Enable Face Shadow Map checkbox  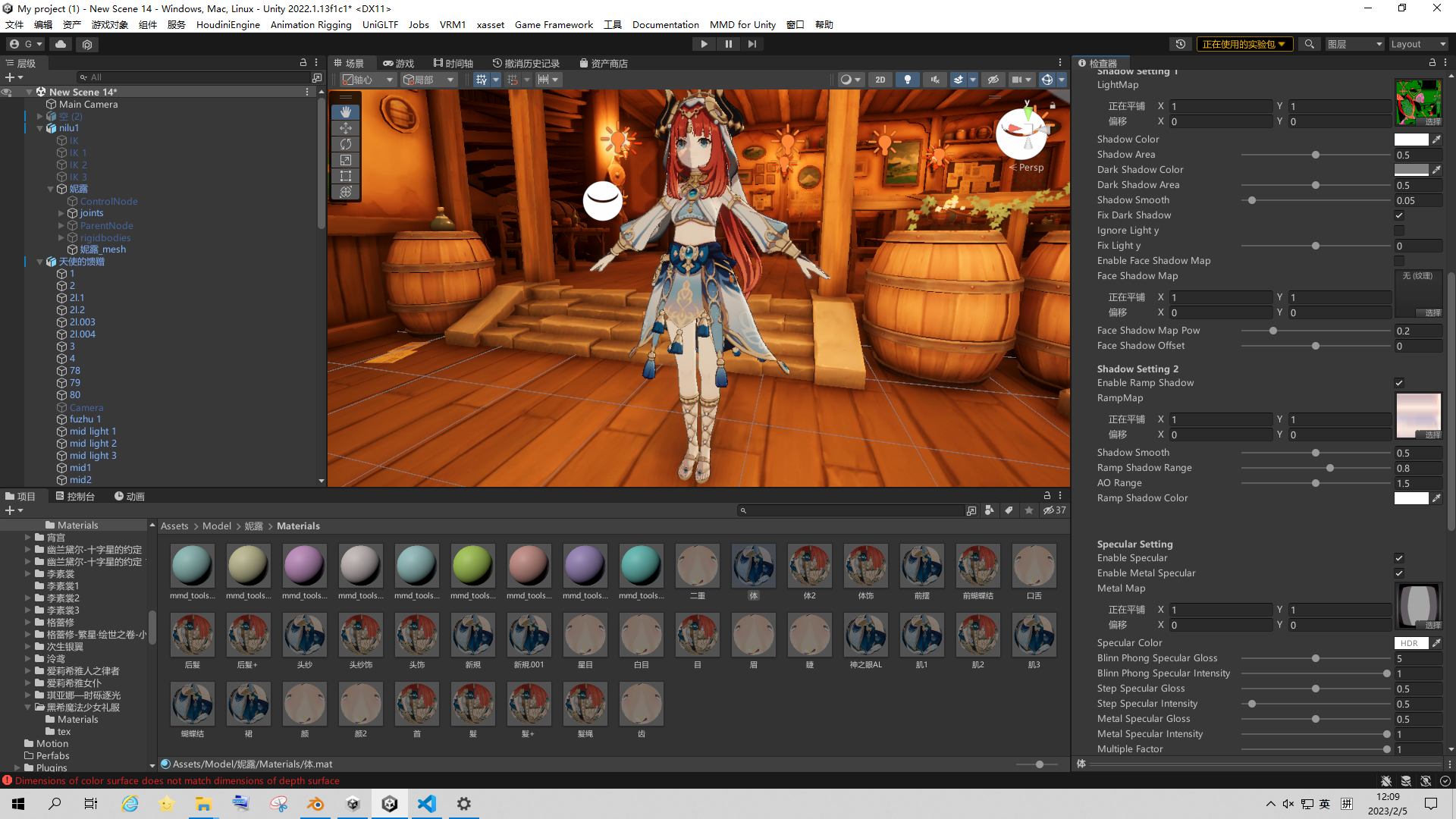[x=1399, y=261]
